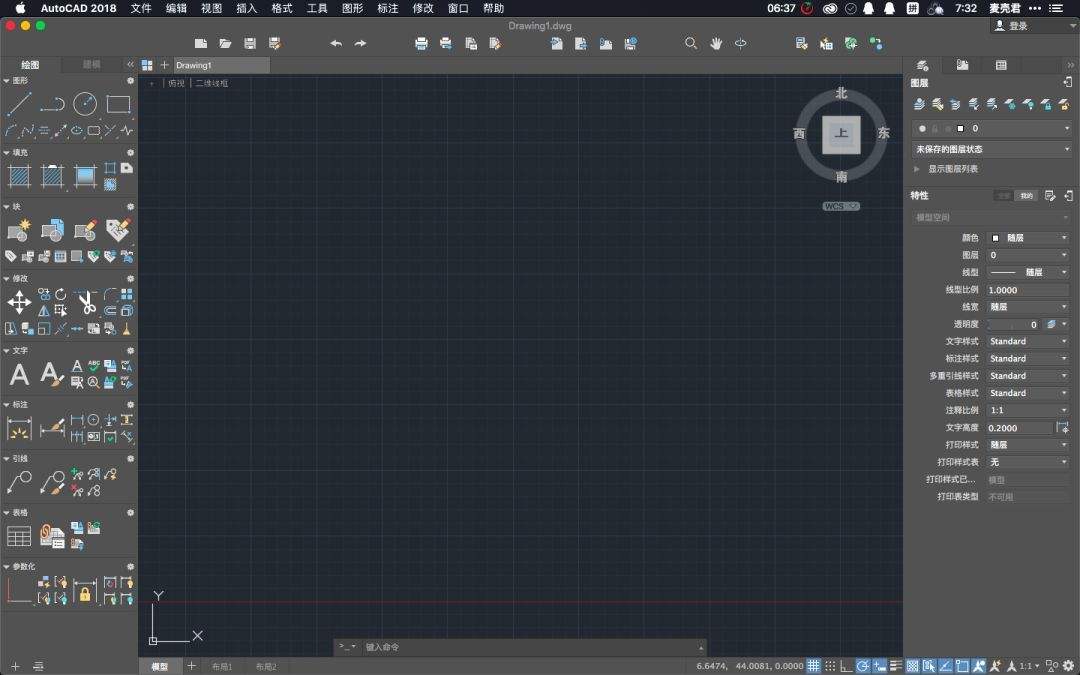Click the Redo arrow in toolbar
Image resolution: width=1080 pixels, height=675 pixels.
[360, 43]
